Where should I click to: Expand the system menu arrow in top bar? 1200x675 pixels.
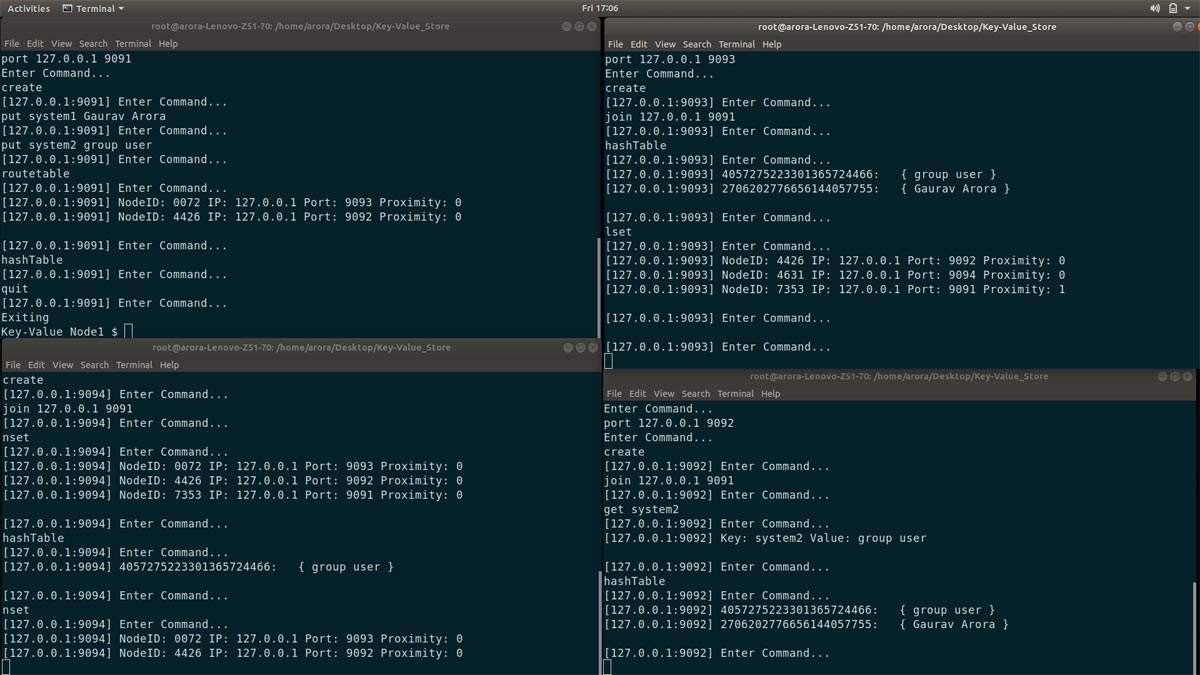(1187, 8)
